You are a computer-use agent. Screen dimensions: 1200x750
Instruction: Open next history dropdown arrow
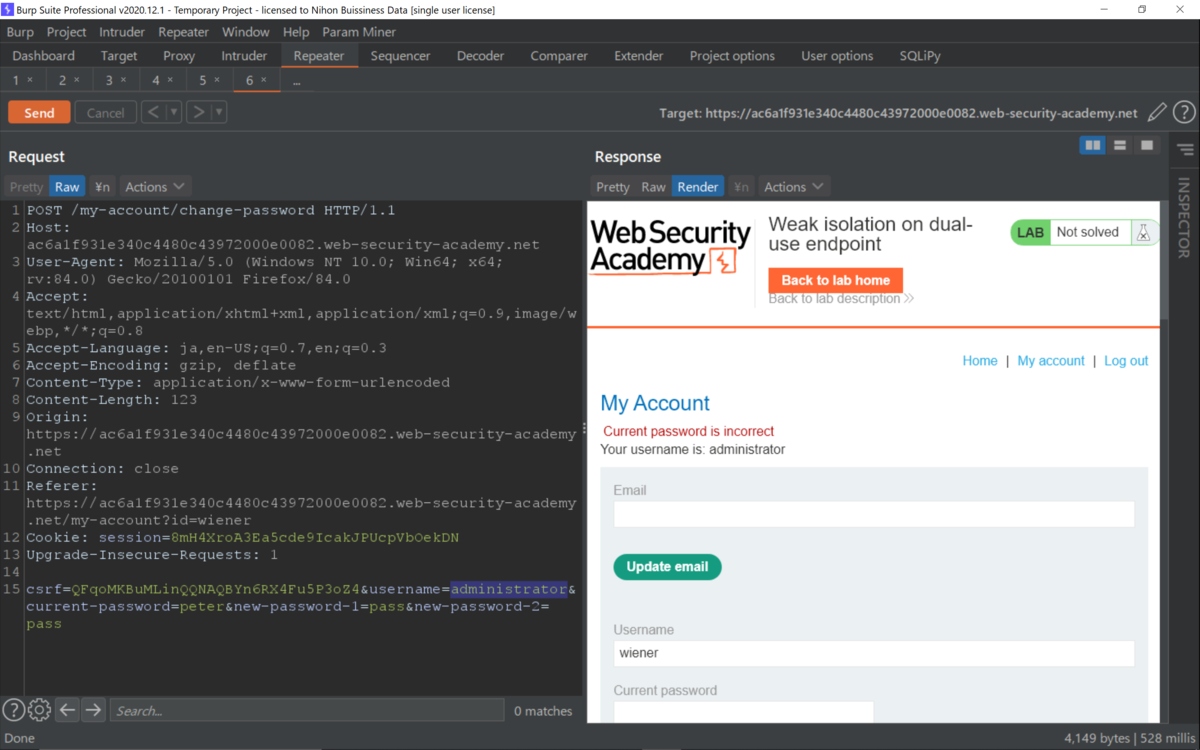point(219,112)
